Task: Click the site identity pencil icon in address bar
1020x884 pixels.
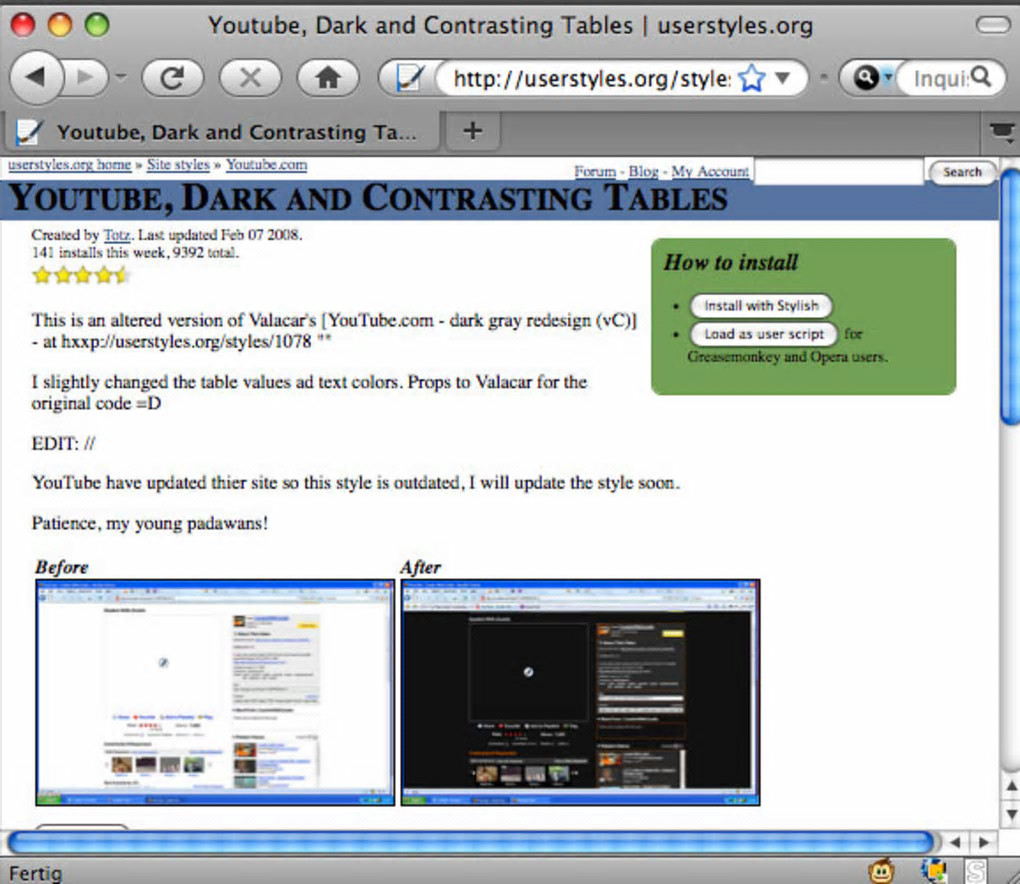Action: (x=409, y=79)
